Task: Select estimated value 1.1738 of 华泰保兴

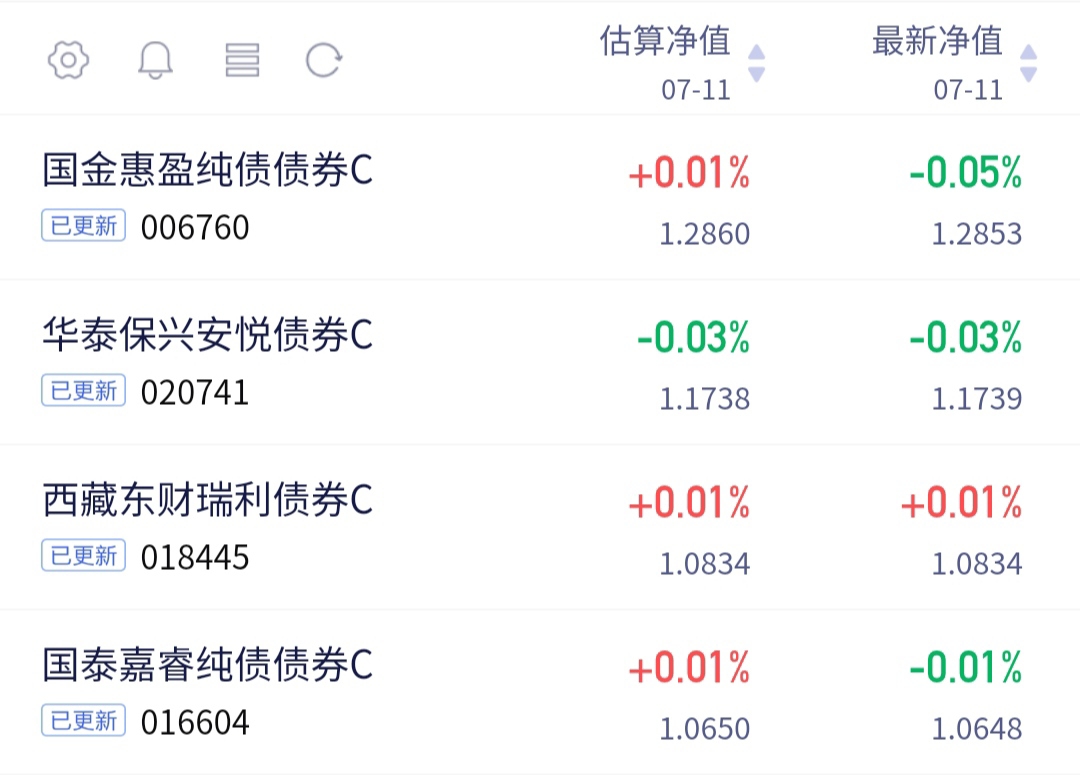Action: point(705,399)
